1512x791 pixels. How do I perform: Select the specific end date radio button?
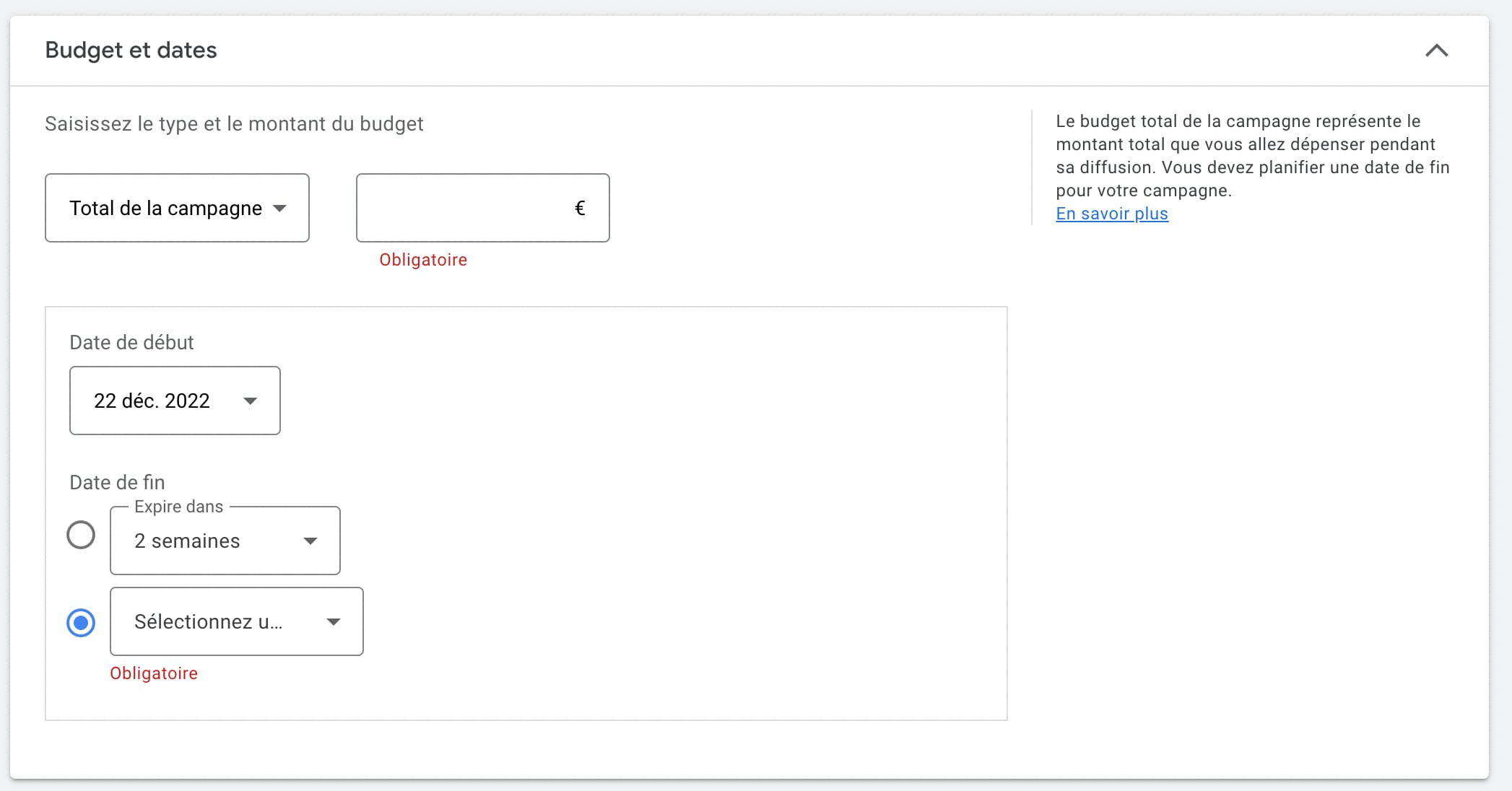[x=81, y=622]
